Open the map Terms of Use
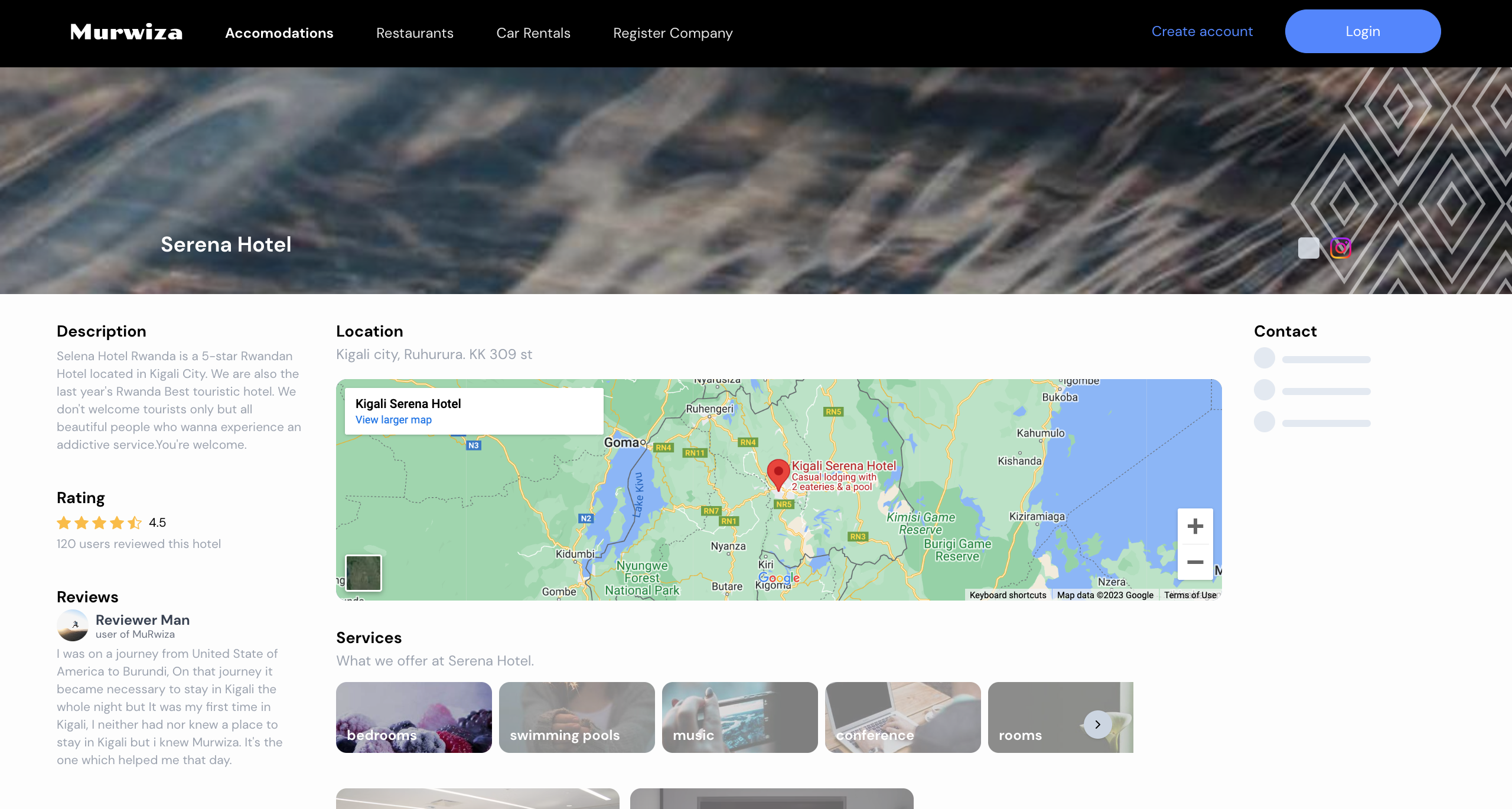This screenshot has width=1512, height=809. point(1190,595)
